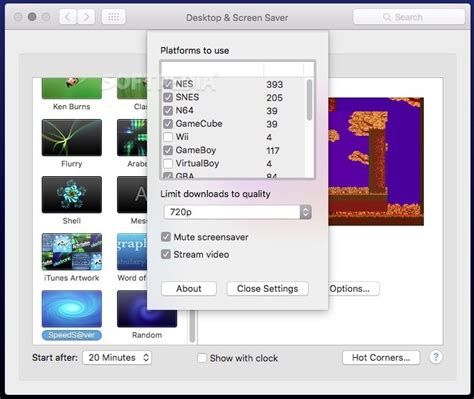Enable the VirtualBoy platform checkbox

point(168,163)
